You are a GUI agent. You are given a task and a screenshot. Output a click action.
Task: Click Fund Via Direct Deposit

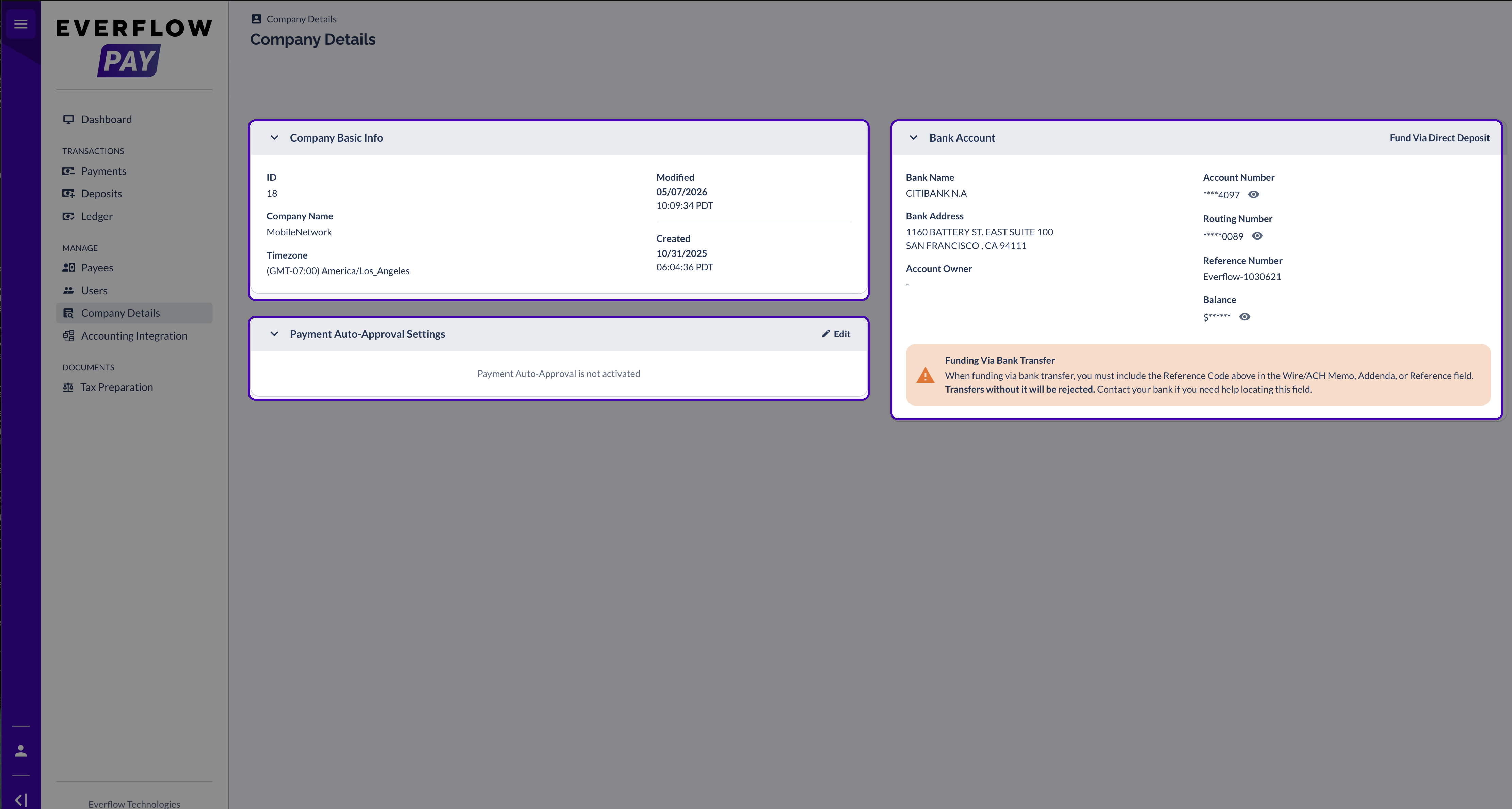pos(1439,138)
